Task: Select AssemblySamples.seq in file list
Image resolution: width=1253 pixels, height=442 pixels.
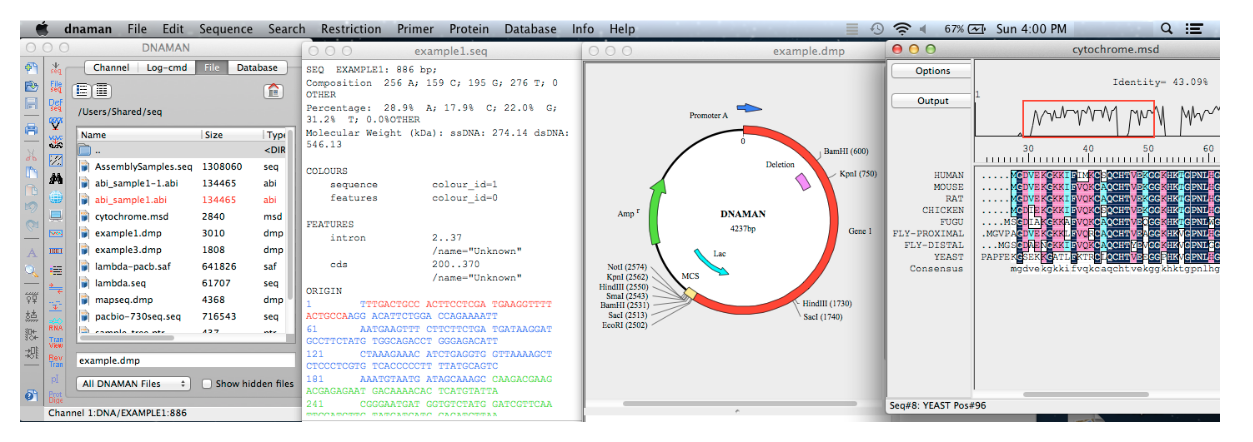Action: click(x=182, y=166)
